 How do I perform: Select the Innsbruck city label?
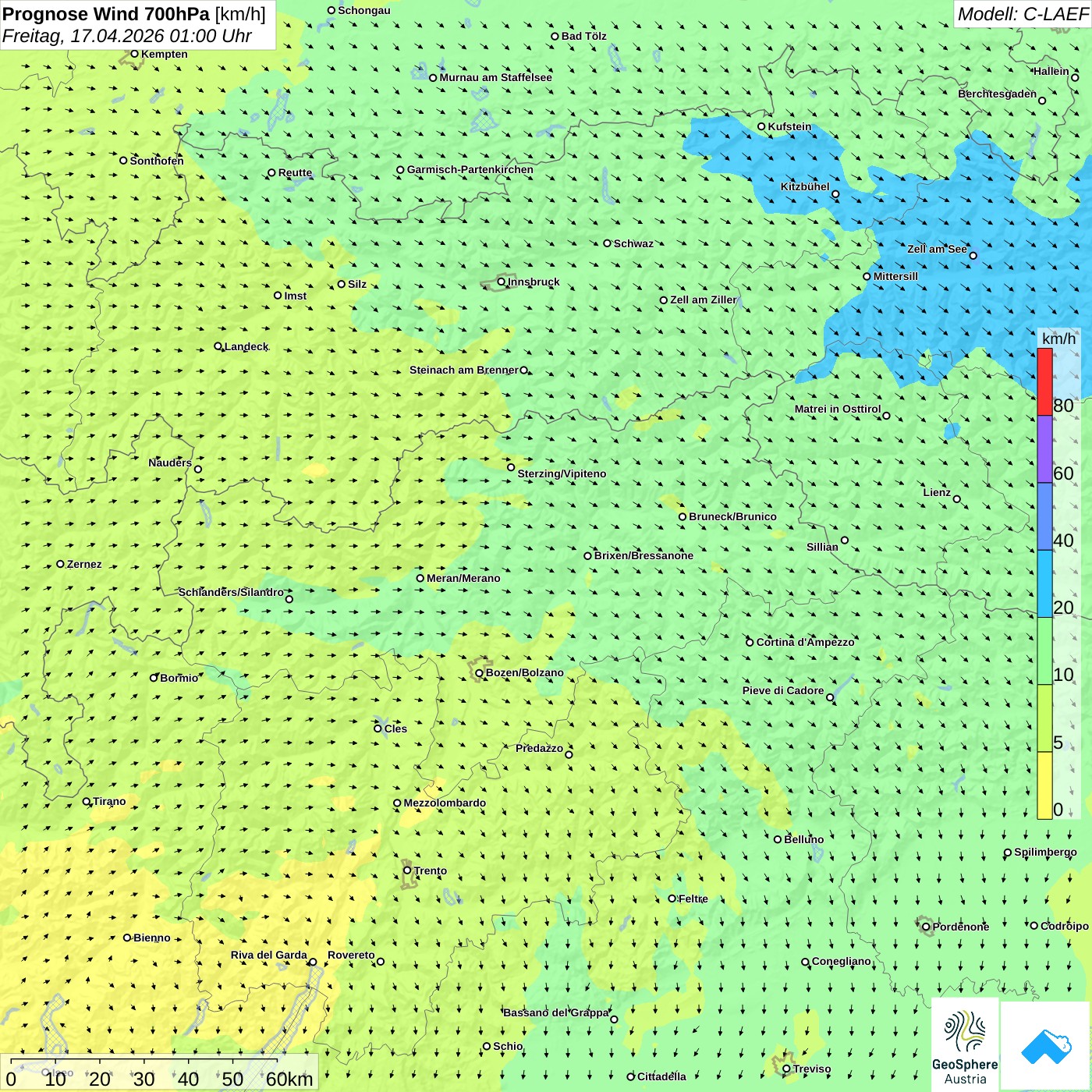[534, 282]
